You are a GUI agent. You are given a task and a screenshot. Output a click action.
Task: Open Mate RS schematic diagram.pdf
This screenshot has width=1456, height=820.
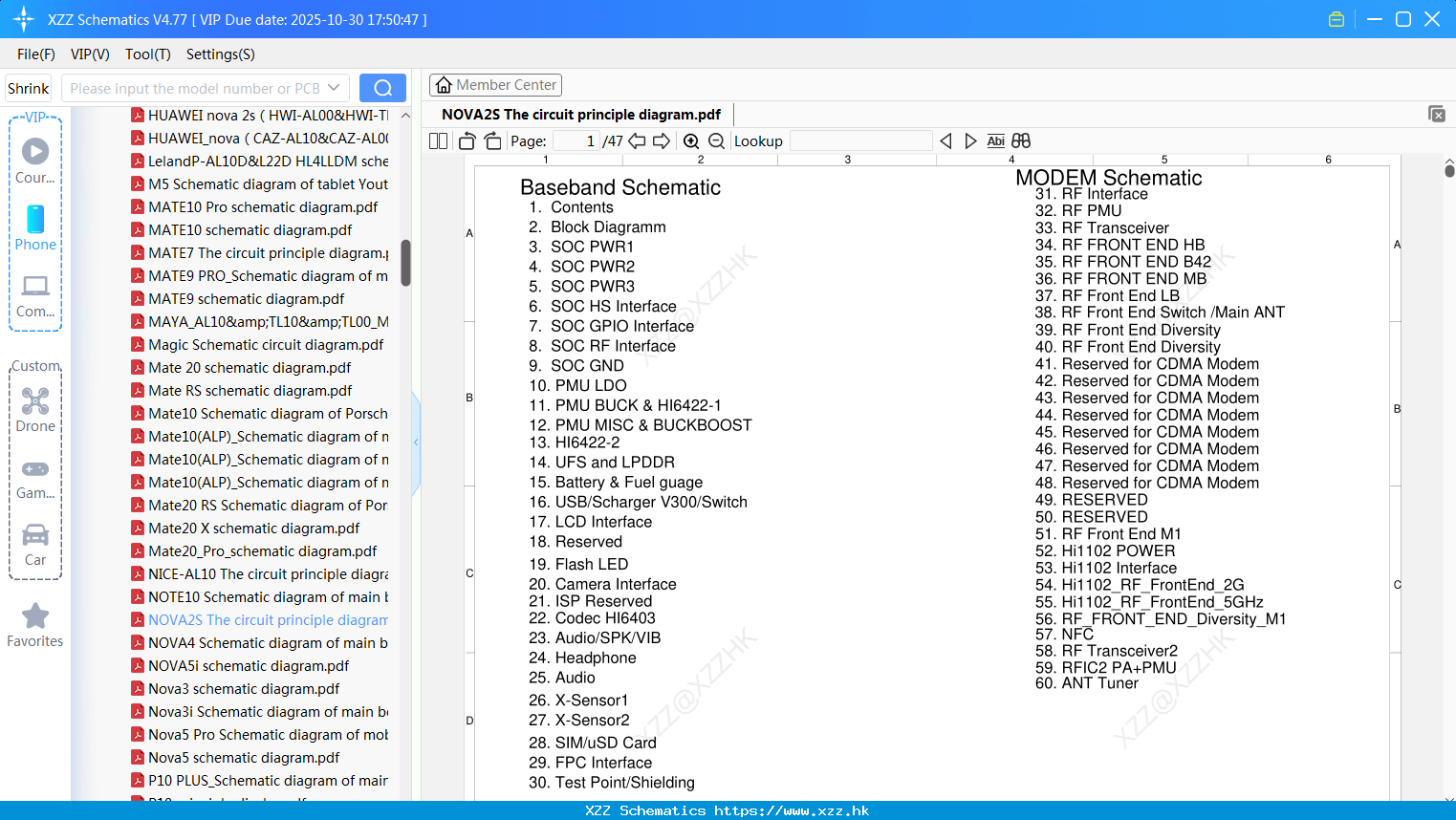click(x=250, y=391)
